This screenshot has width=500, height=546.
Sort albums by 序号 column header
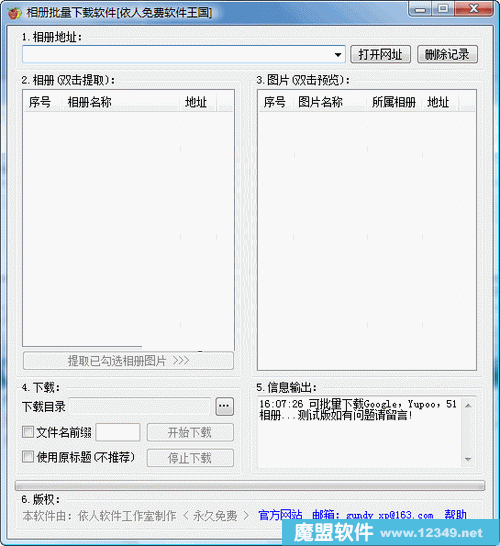click(43, 102)
